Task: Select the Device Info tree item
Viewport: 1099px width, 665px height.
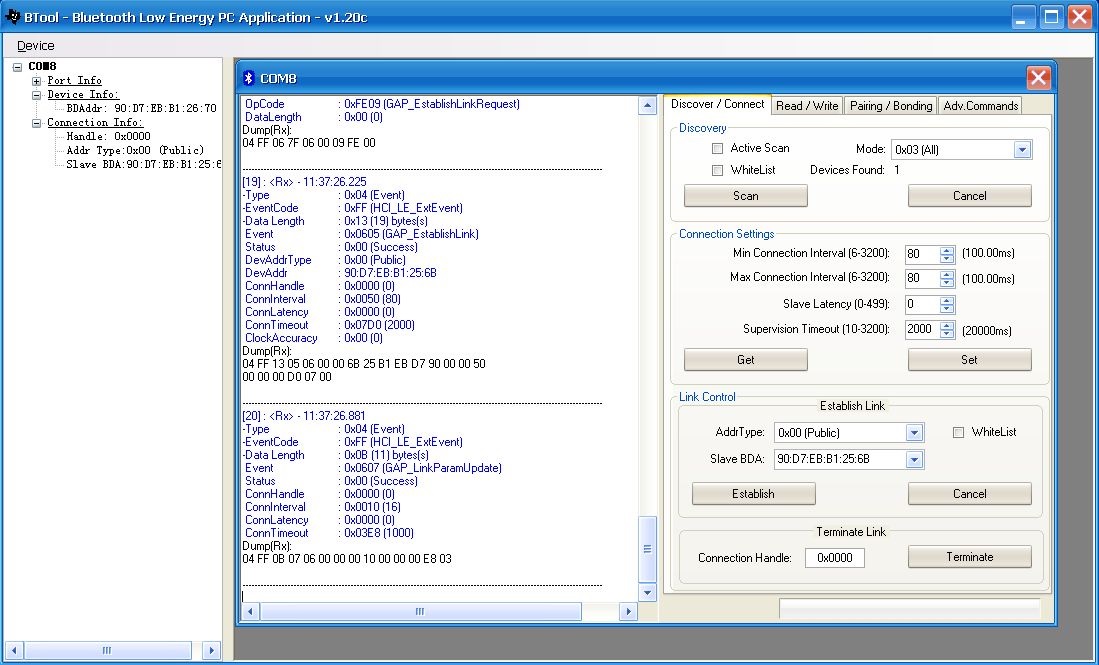Action: pos(83,95)
